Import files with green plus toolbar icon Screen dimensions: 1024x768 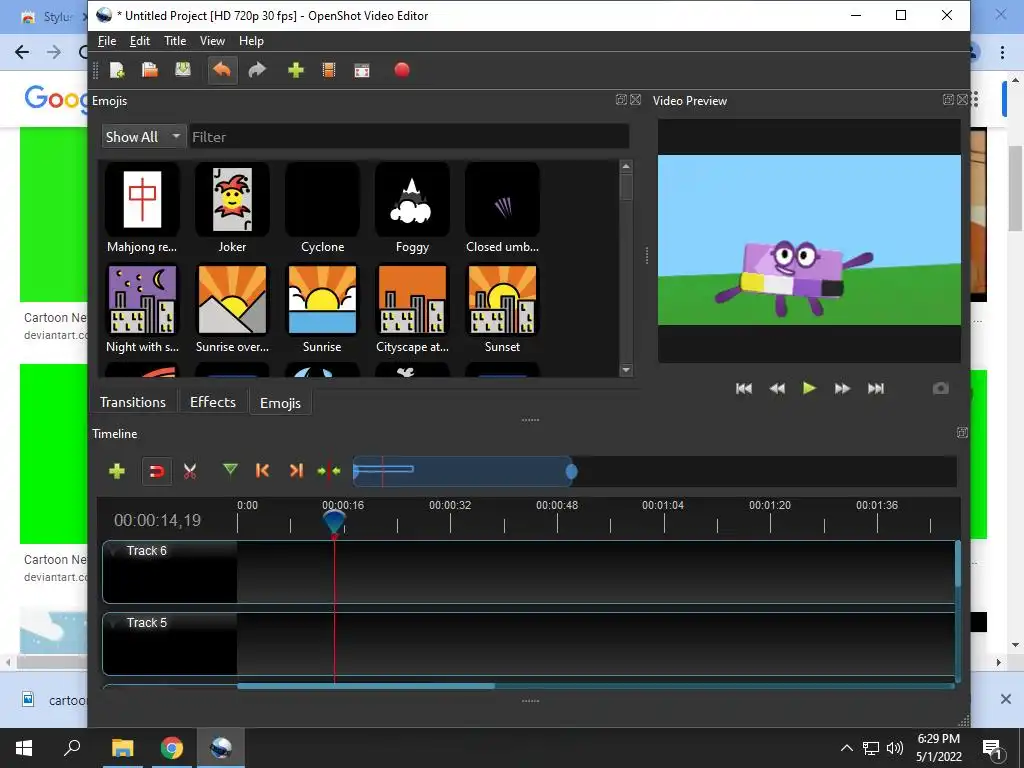(x=296, y=70)
